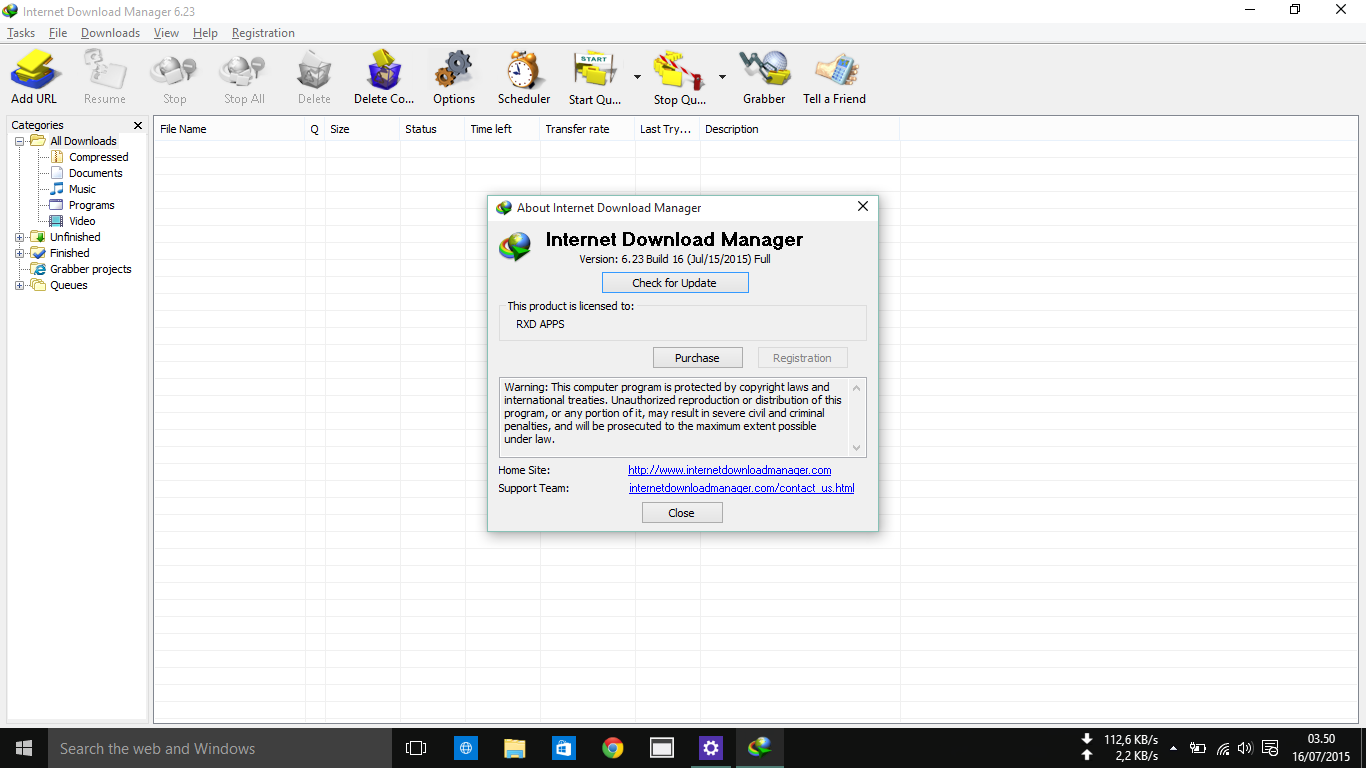Click the Q column header
1366x768 pixels.
click(x=315, y=129)
